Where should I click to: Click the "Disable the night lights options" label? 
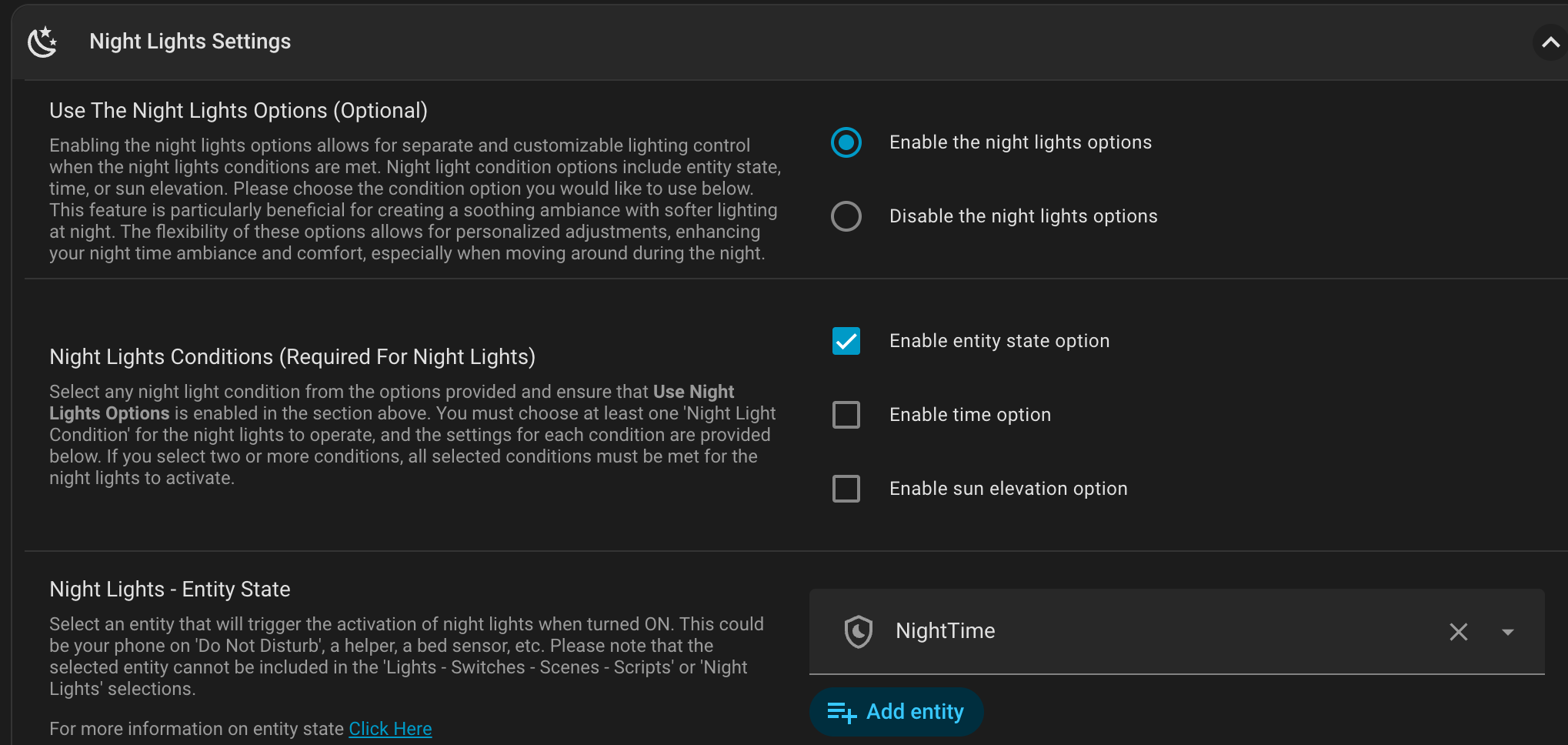tap(1023, 216)
